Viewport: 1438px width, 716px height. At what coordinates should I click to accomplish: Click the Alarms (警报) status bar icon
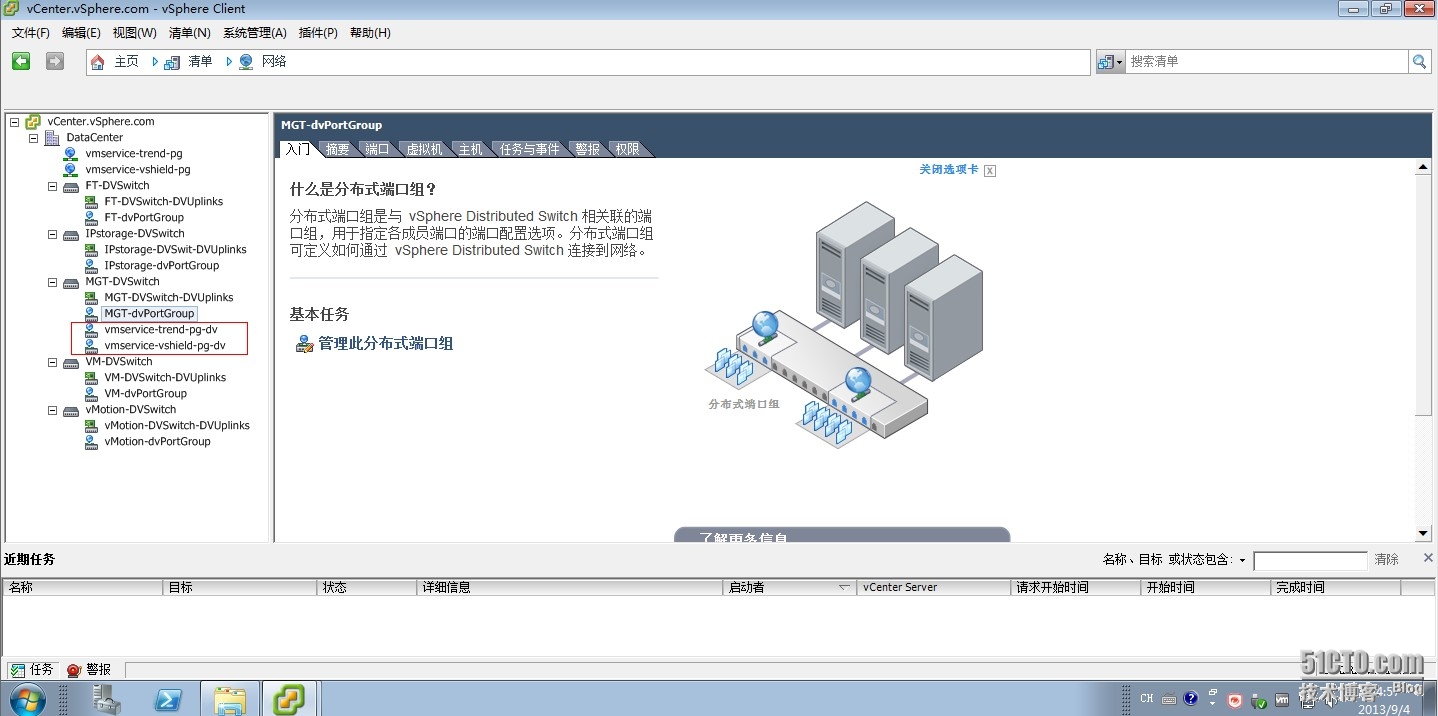coord(74,670)
